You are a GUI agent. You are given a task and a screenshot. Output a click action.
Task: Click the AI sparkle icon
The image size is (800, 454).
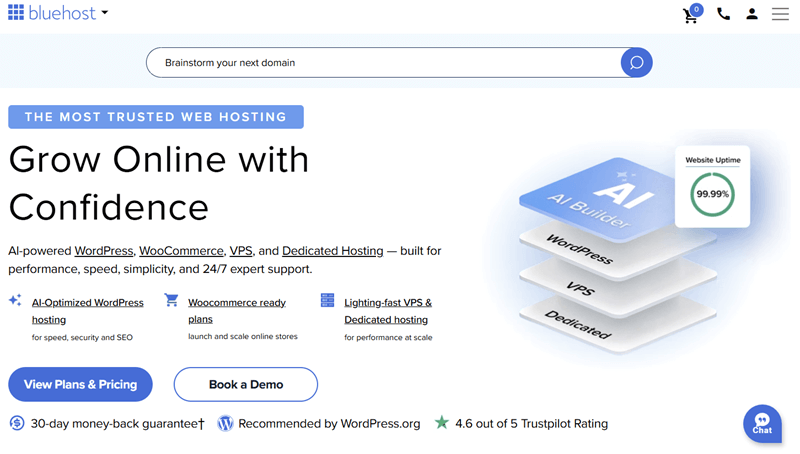click(15, 300)
